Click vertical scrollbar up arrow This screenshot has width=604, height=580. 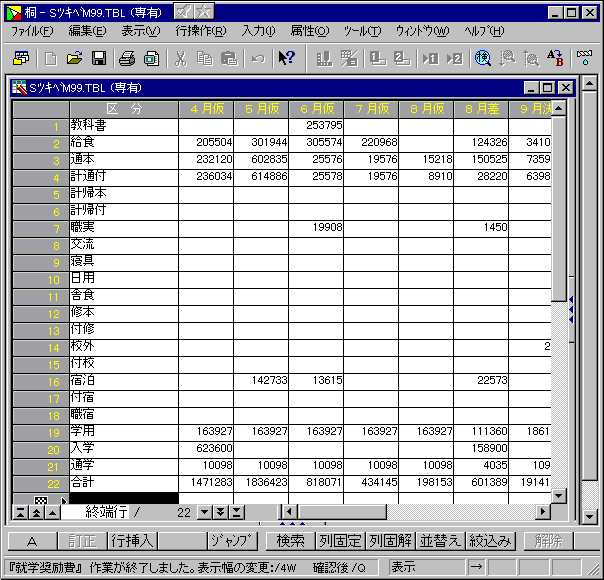(559, 108)
